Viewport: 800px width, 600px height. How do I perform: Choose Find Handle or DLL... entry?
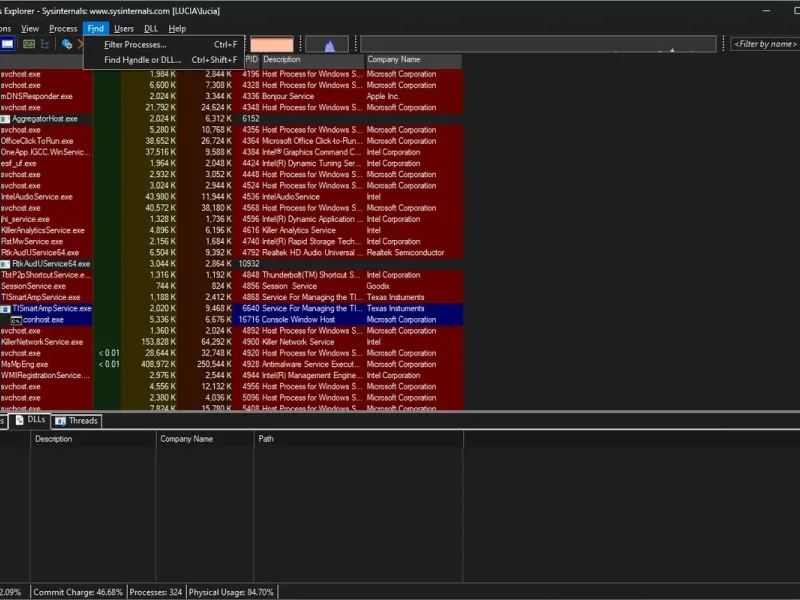pyautogui.click(x=164, y=60)
